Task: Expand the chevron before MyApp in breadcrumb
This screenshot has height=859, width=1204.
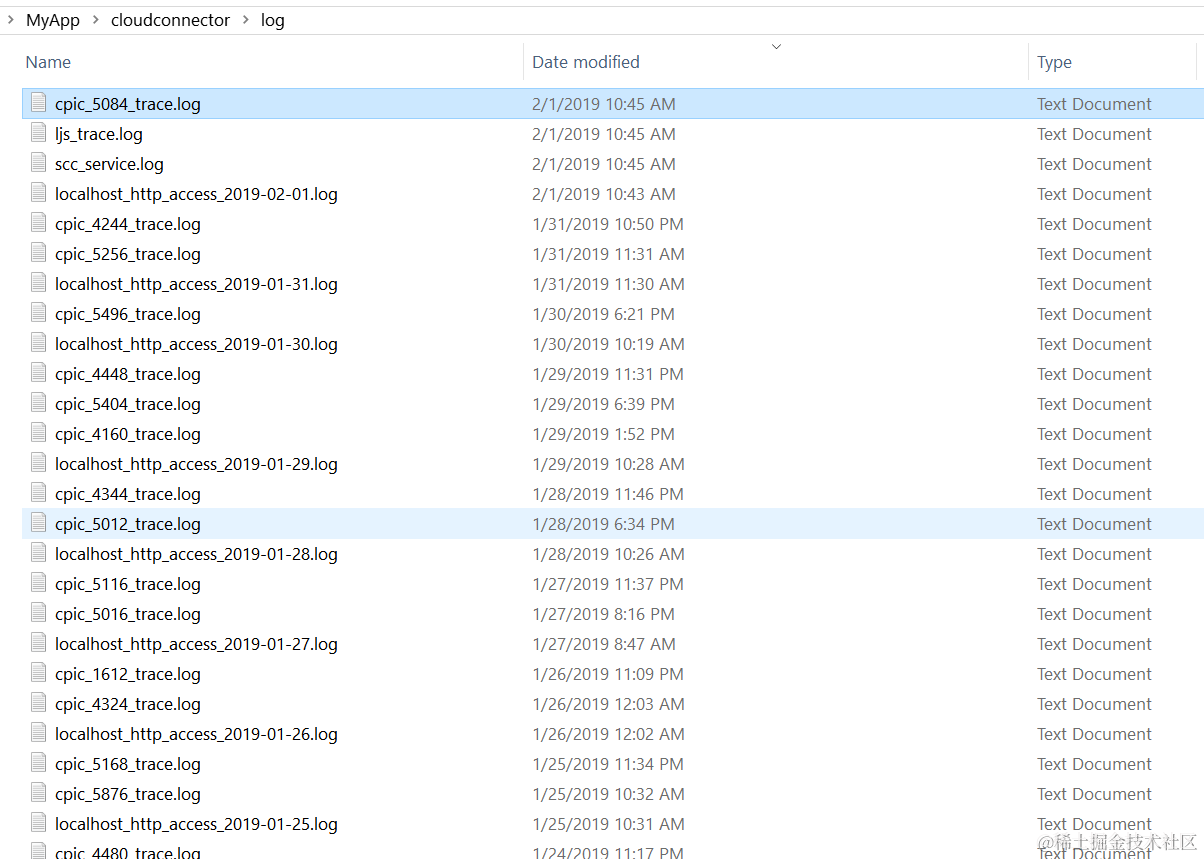Action: coord(10,20)
